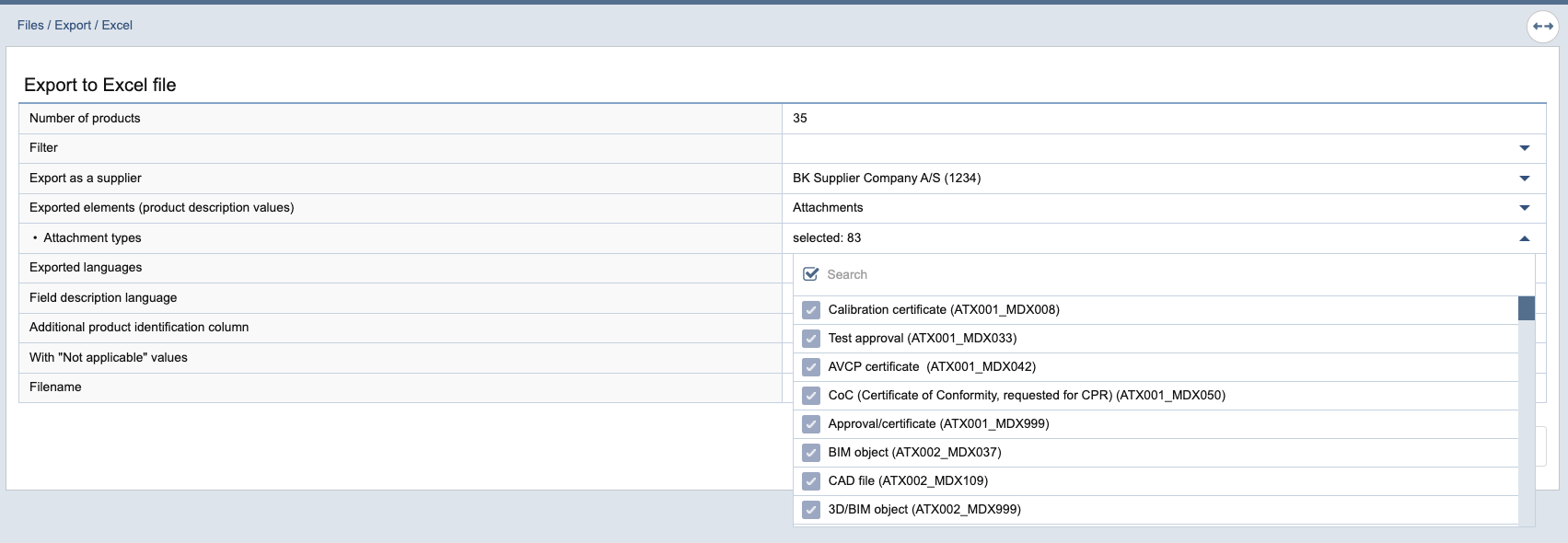Click the Filename row label
This screenshot has height=543, width=1568.
click(55, 387)
